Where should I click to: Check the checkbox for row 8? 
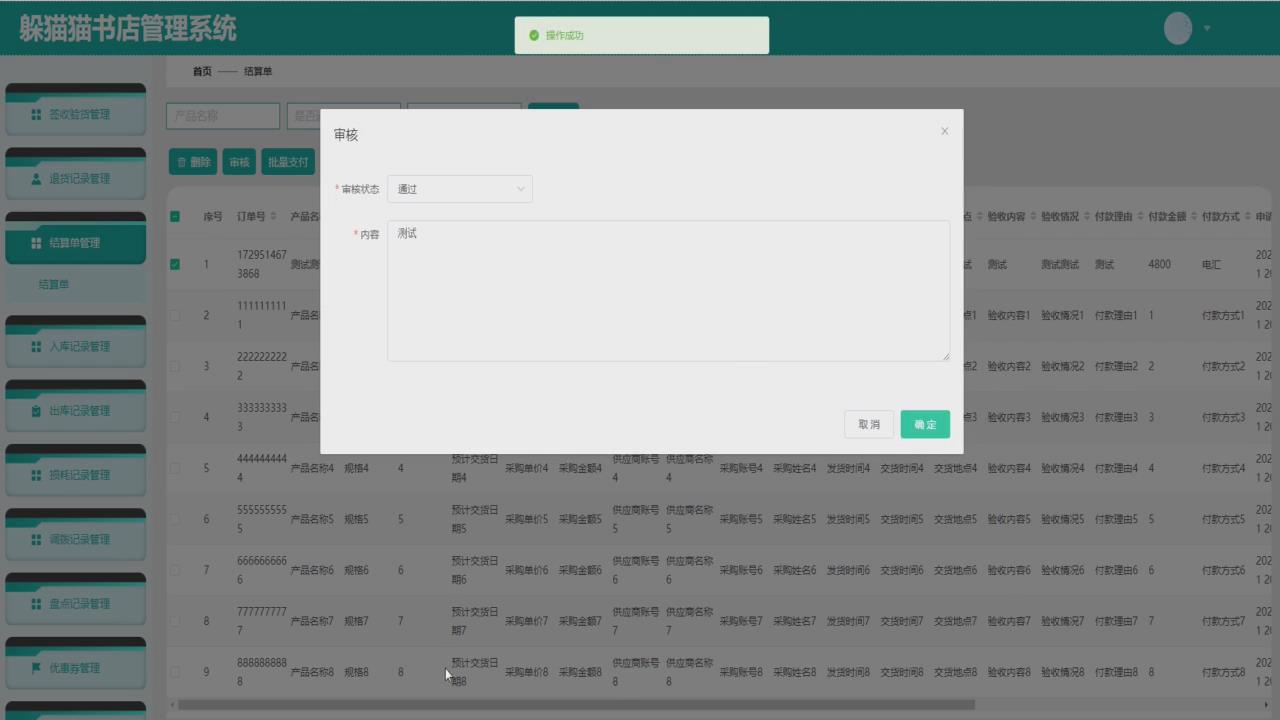[175, 621]
